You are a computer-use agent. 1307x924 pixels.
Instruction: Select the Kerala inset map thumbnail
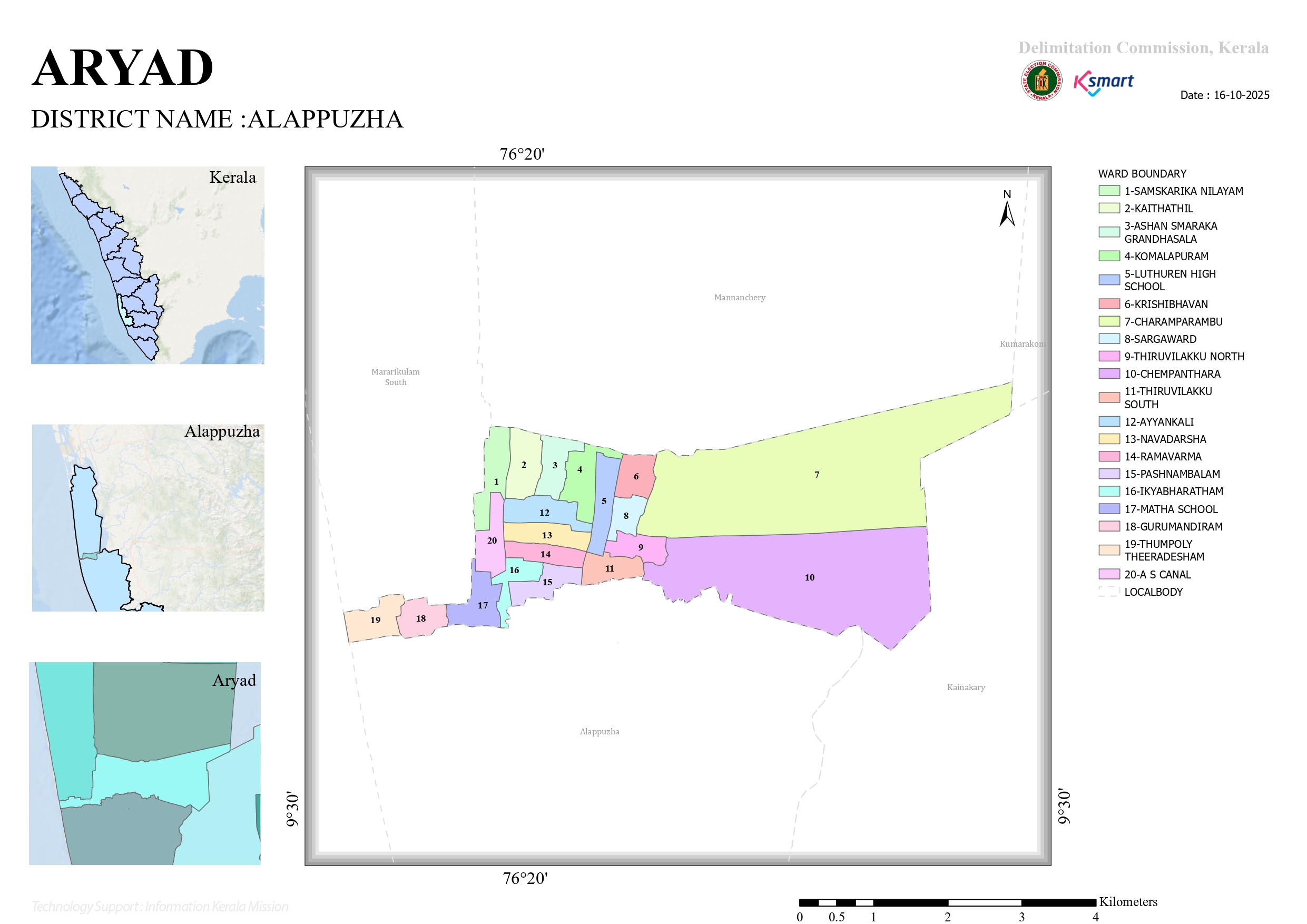click(148, 265)
